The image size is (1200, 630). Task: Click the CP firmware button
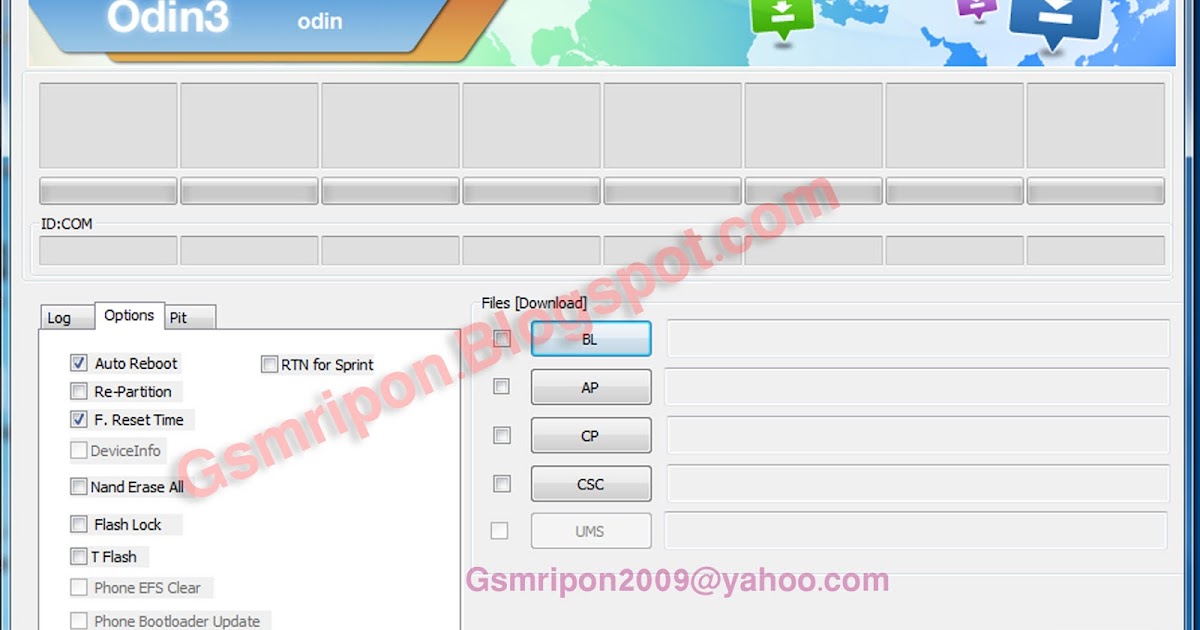[590, 435]
